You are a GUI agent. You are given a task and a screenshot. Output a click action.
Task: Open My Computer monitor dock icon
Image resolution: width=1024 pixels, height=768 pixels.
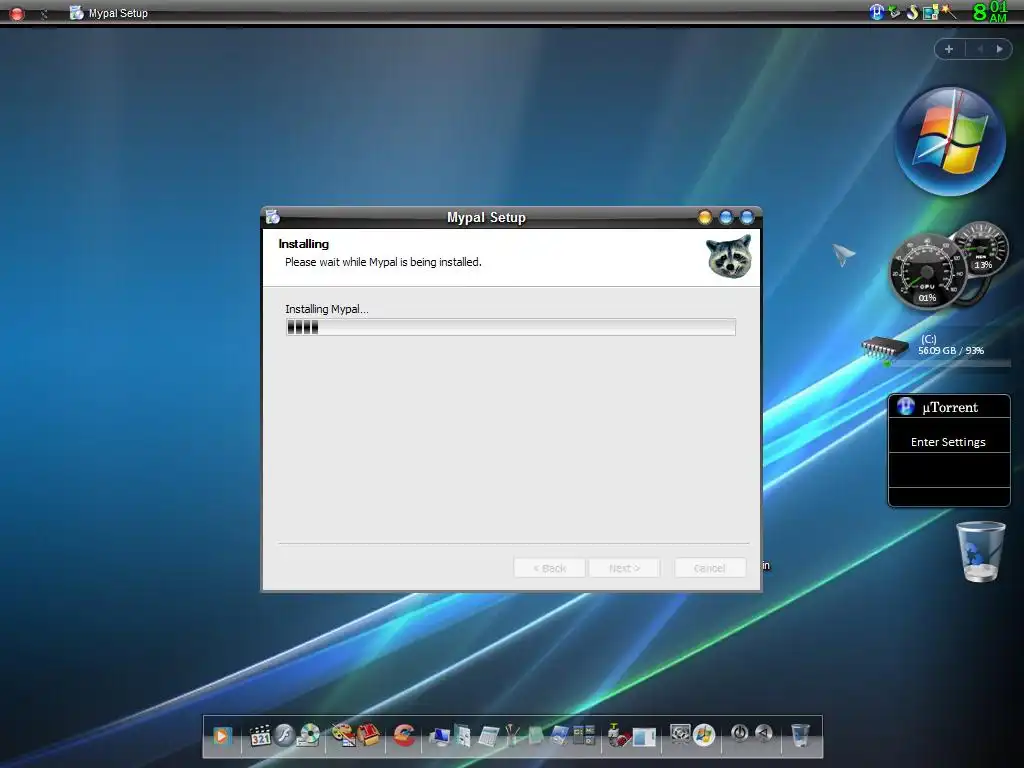pyautogui.click(x=440, y=737)
